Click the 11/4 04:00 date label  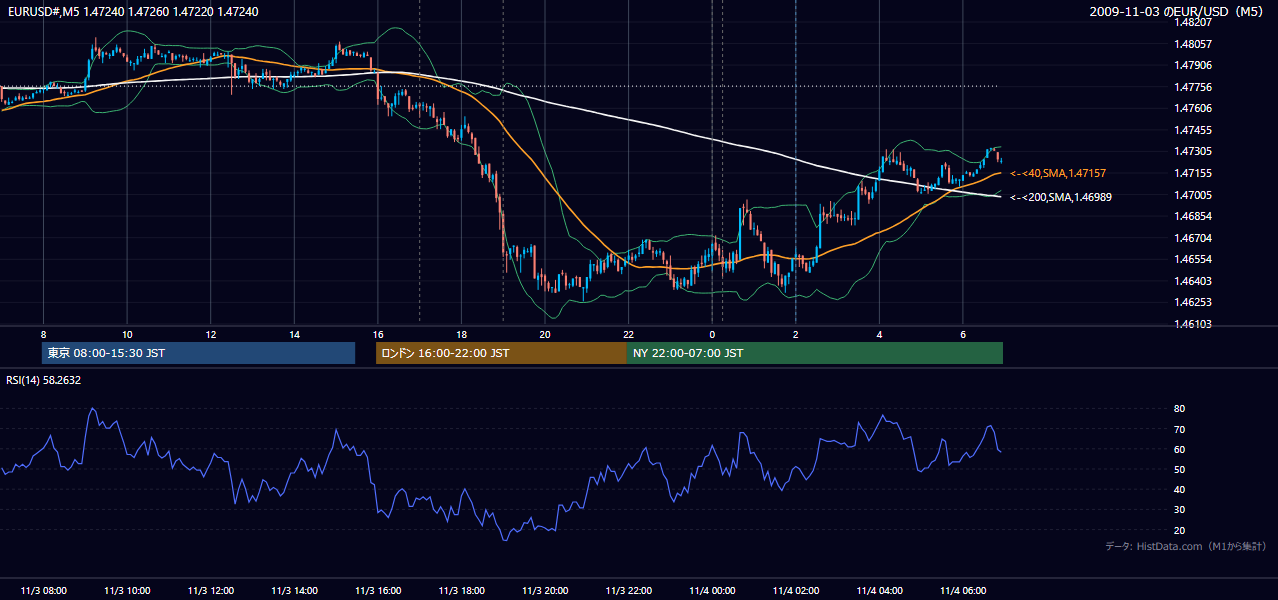tap(879, 591)
